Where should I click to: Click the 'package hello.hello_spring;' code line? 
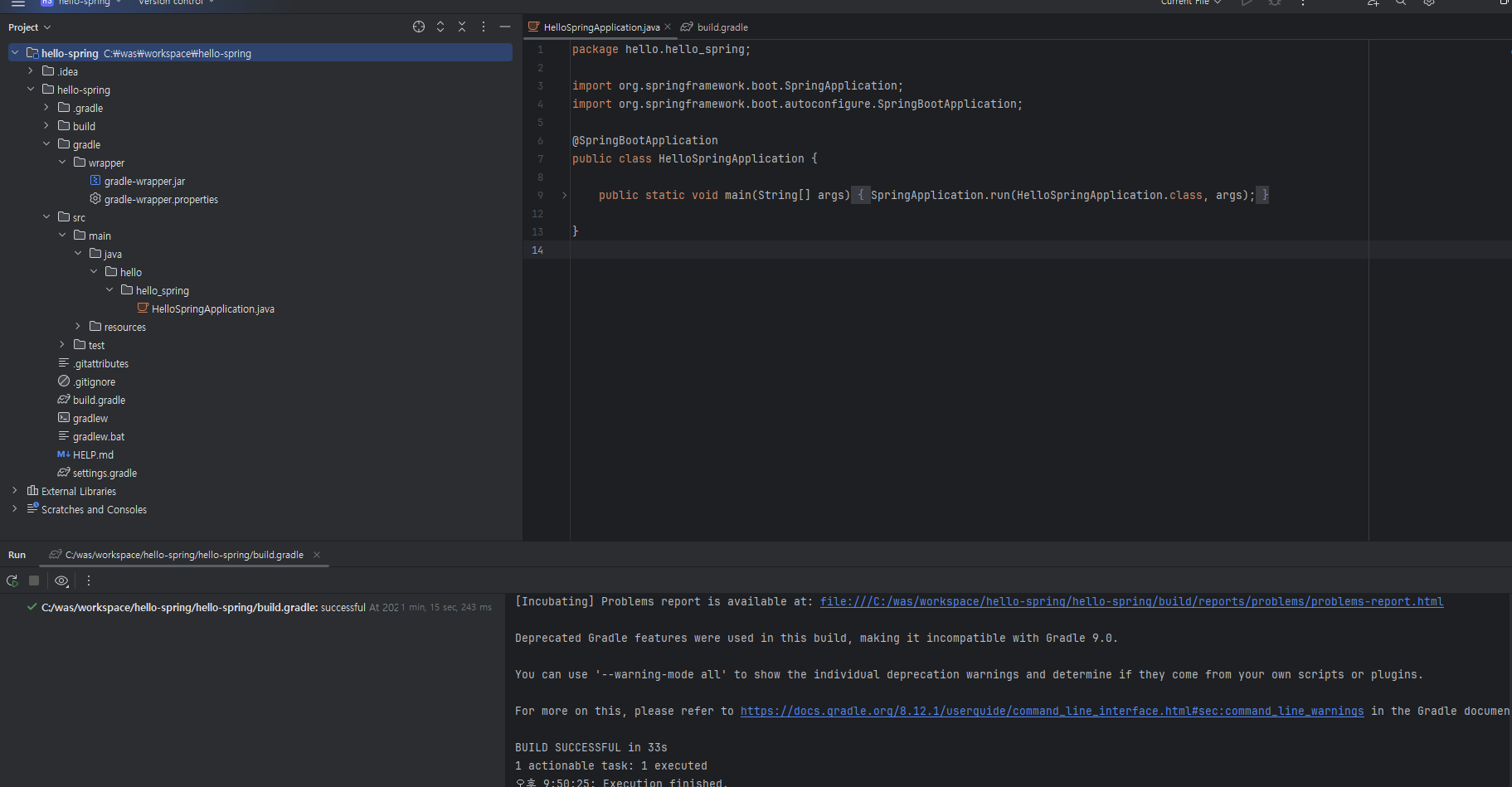click(661, 50)
